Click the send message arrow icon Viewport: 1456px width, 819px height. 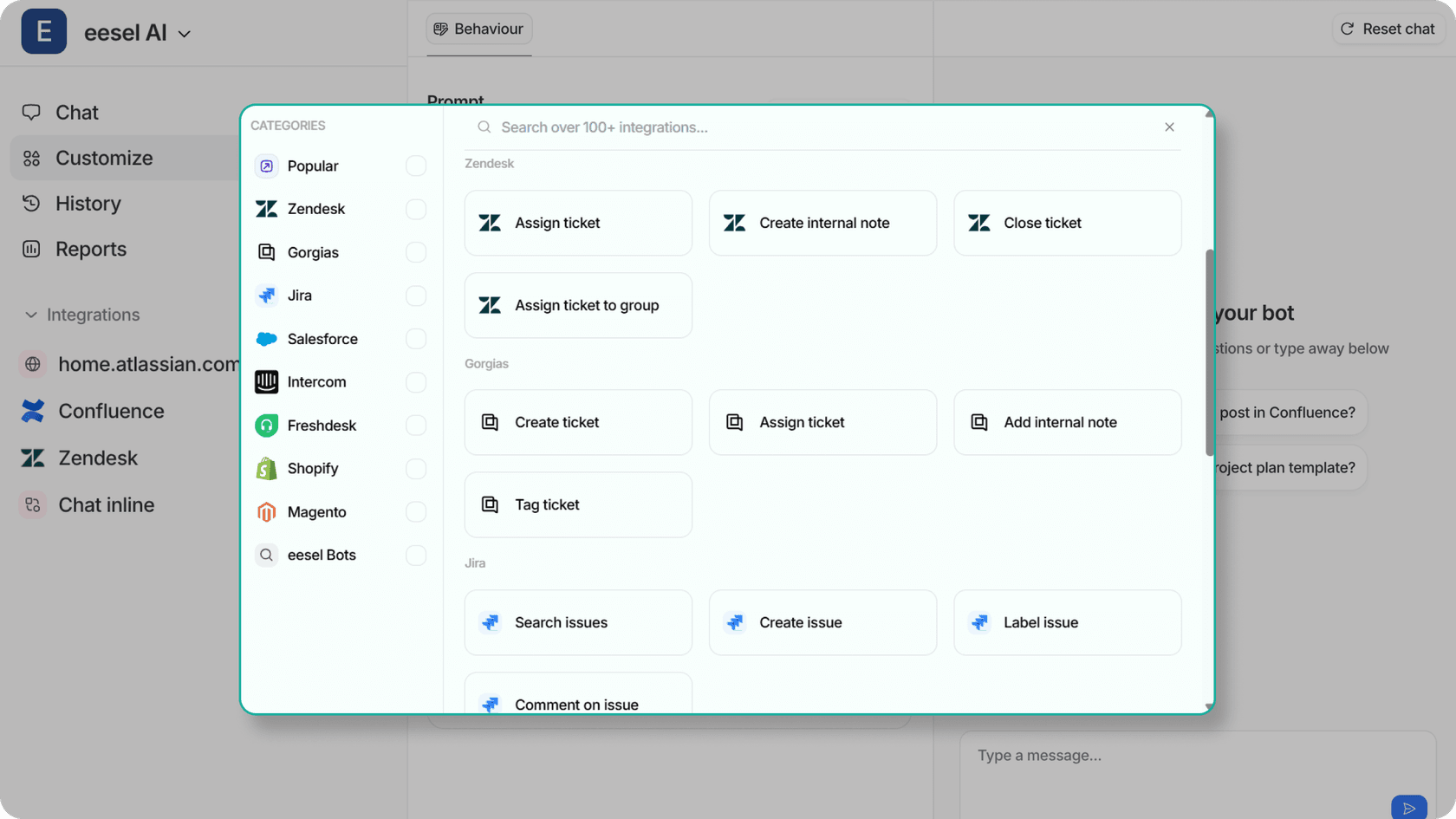[1408, 807]
